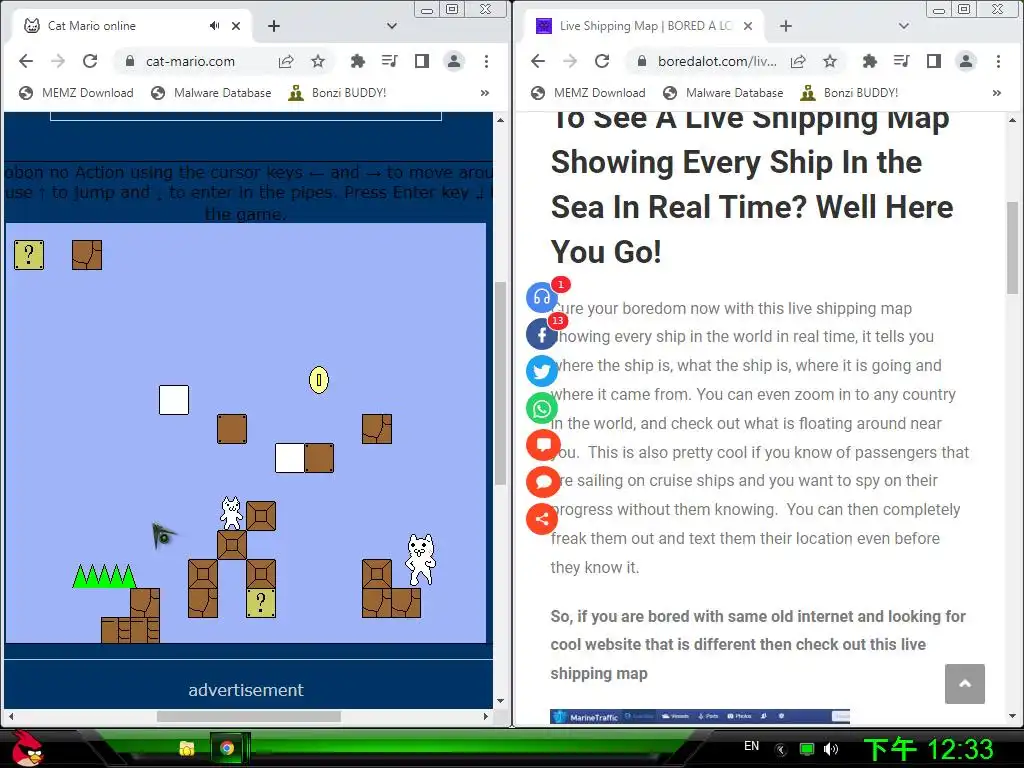The height and width of the screenshot is (768, 1024).
Task: Open profile avatar in Shipping Map window
Action: [966, 61]
